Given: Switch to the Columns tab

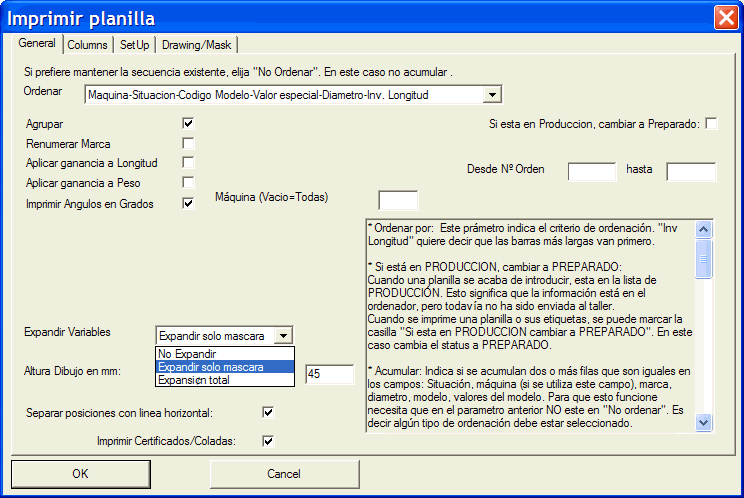Looking at the screenshot, I should pyautogui.click(x=88, y=45).
